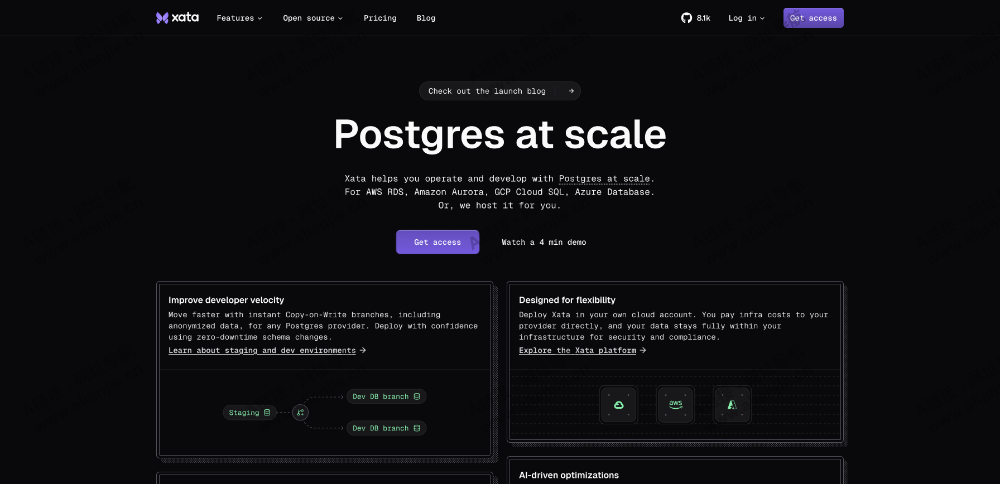Click the AI-driven optimizations heading
The width and height of the screenshot is (1000, 484).
(x=569, y=475)
